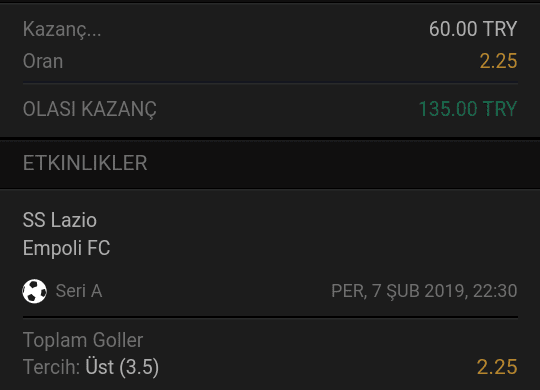Click the soccer ball sport icon
Image resolution: width=540 pixels, height=390 pixels.
coord(34,291)
